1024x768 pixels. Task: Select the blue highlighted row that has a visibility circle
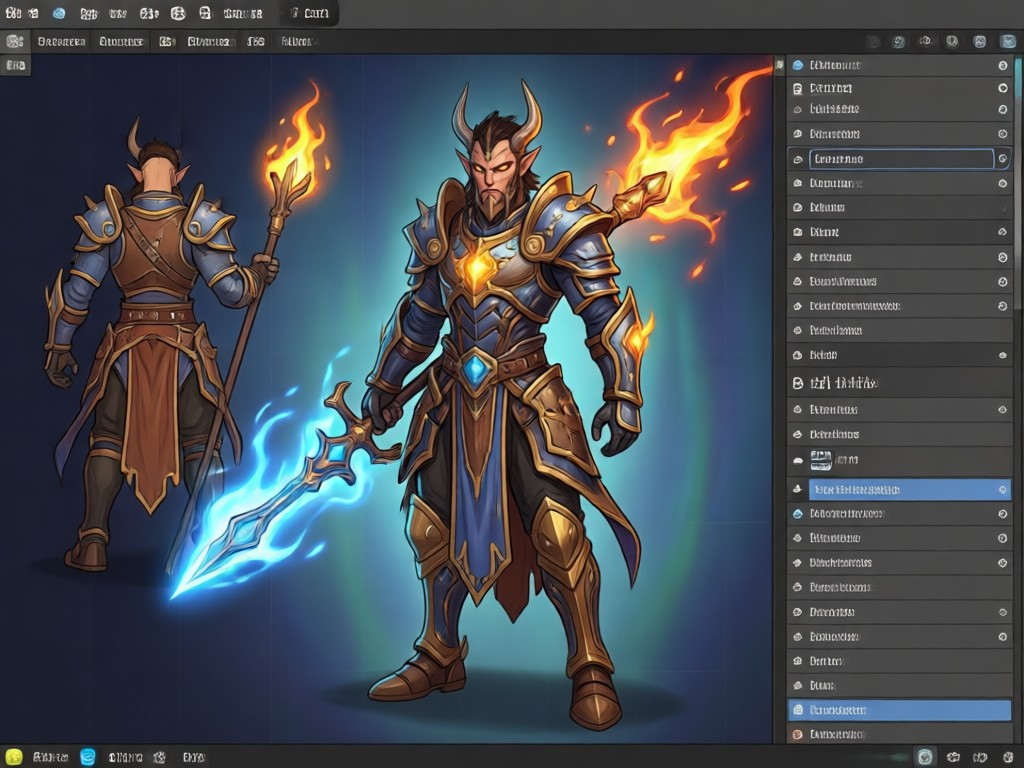tap(910, 490)
